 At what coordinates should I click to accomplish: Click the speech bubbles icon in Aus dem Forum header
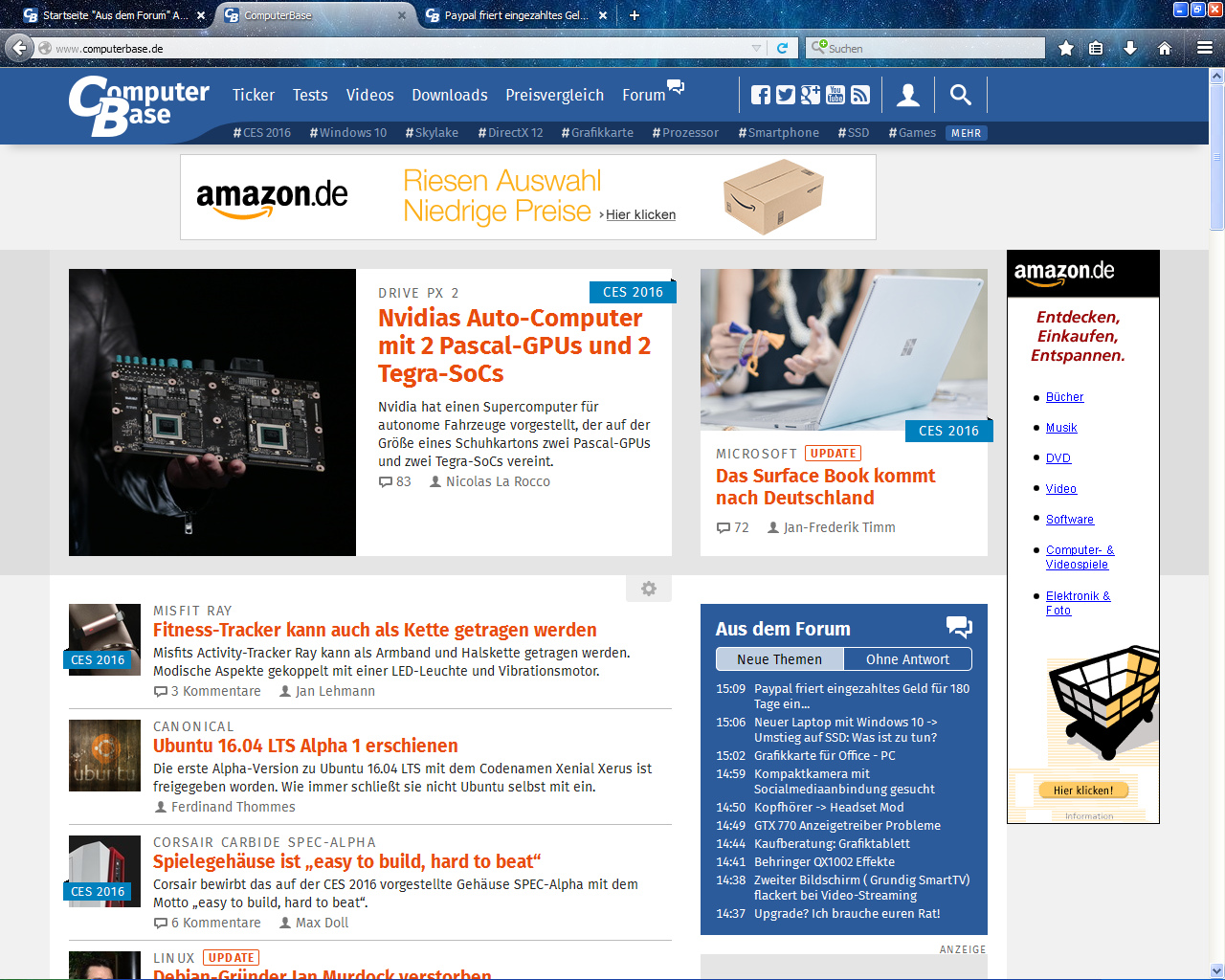point(959,627)
